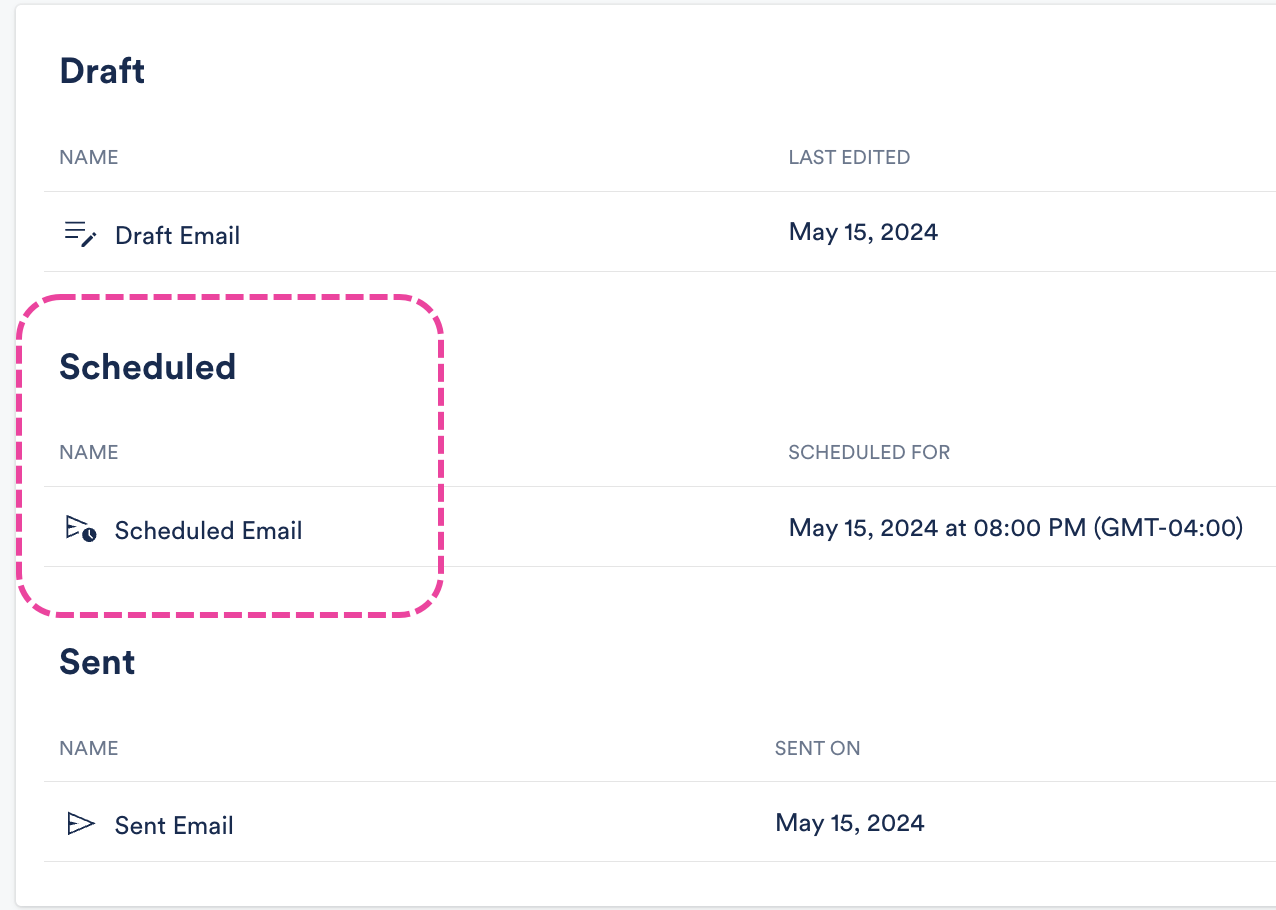Screen dimensions: 1276x910
Task: Open the Scheduled Email entry
Action: coord(208,531)
